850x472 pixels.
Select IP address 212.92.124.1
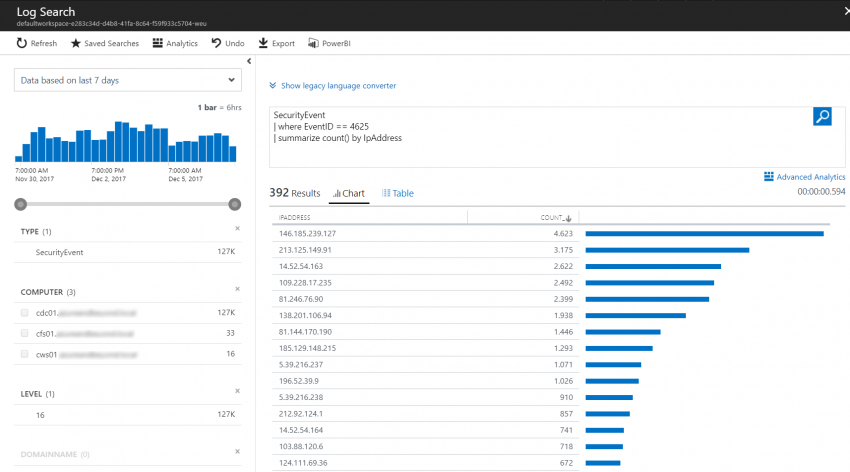[x=300, y=413]
